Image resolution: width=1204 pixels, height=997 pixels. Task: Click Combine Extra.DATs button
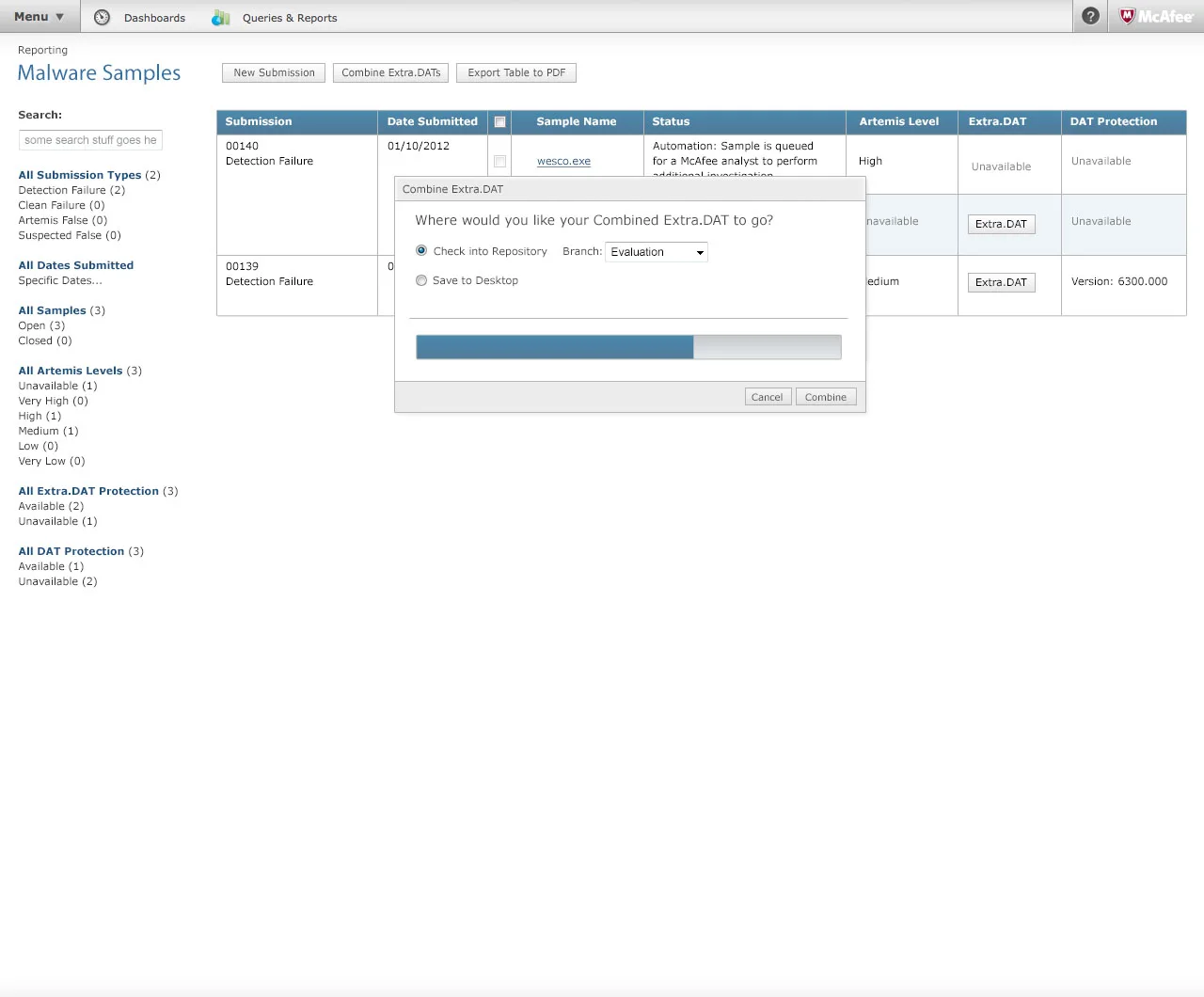(x=390, y=72)
